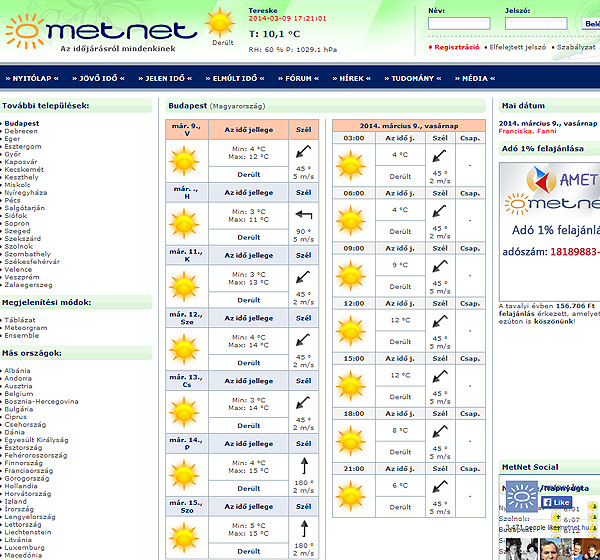Image resolution: width=600 pixels, height=560 pixels.
Task: Click the upward wind arrow for már. 14., P
Action: click(x=304, y=466)
